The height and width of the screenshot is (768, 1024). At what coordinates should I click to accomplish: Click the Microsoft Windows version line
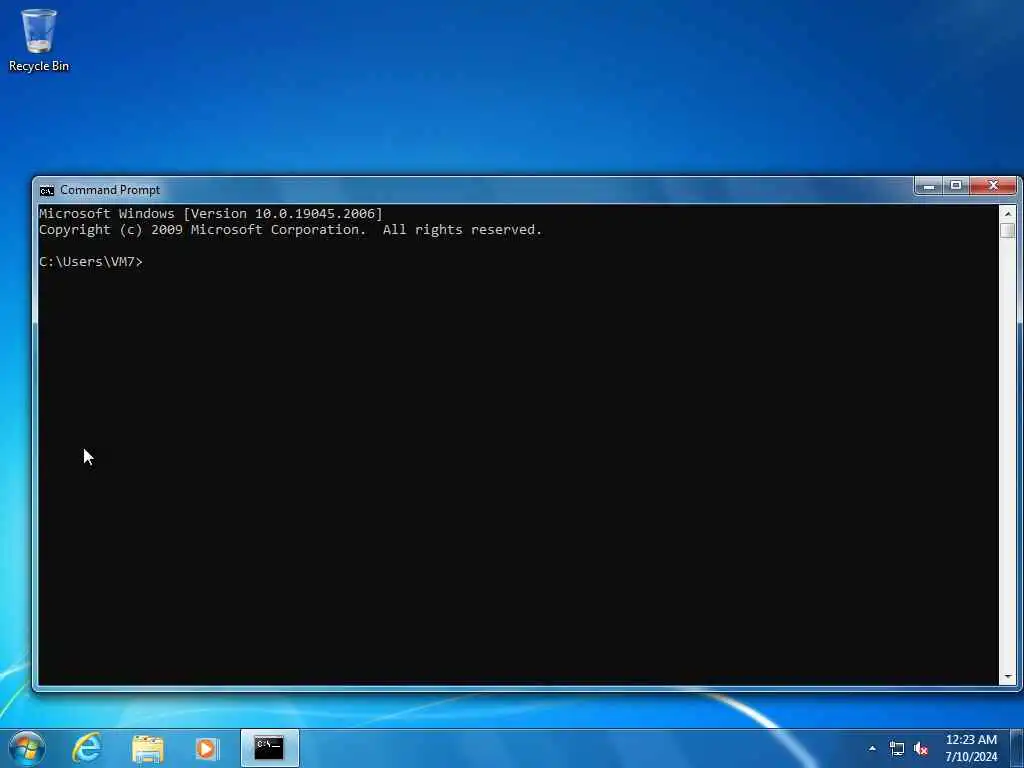210,214
